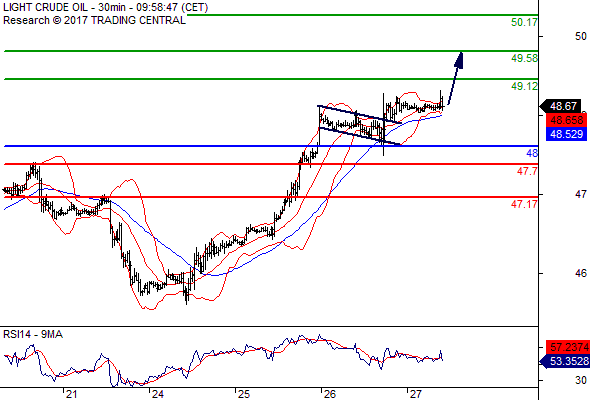This screenshot has width=590, height=400.
Task: Click the date label 27 on time axis
Action: coord(415,394)
